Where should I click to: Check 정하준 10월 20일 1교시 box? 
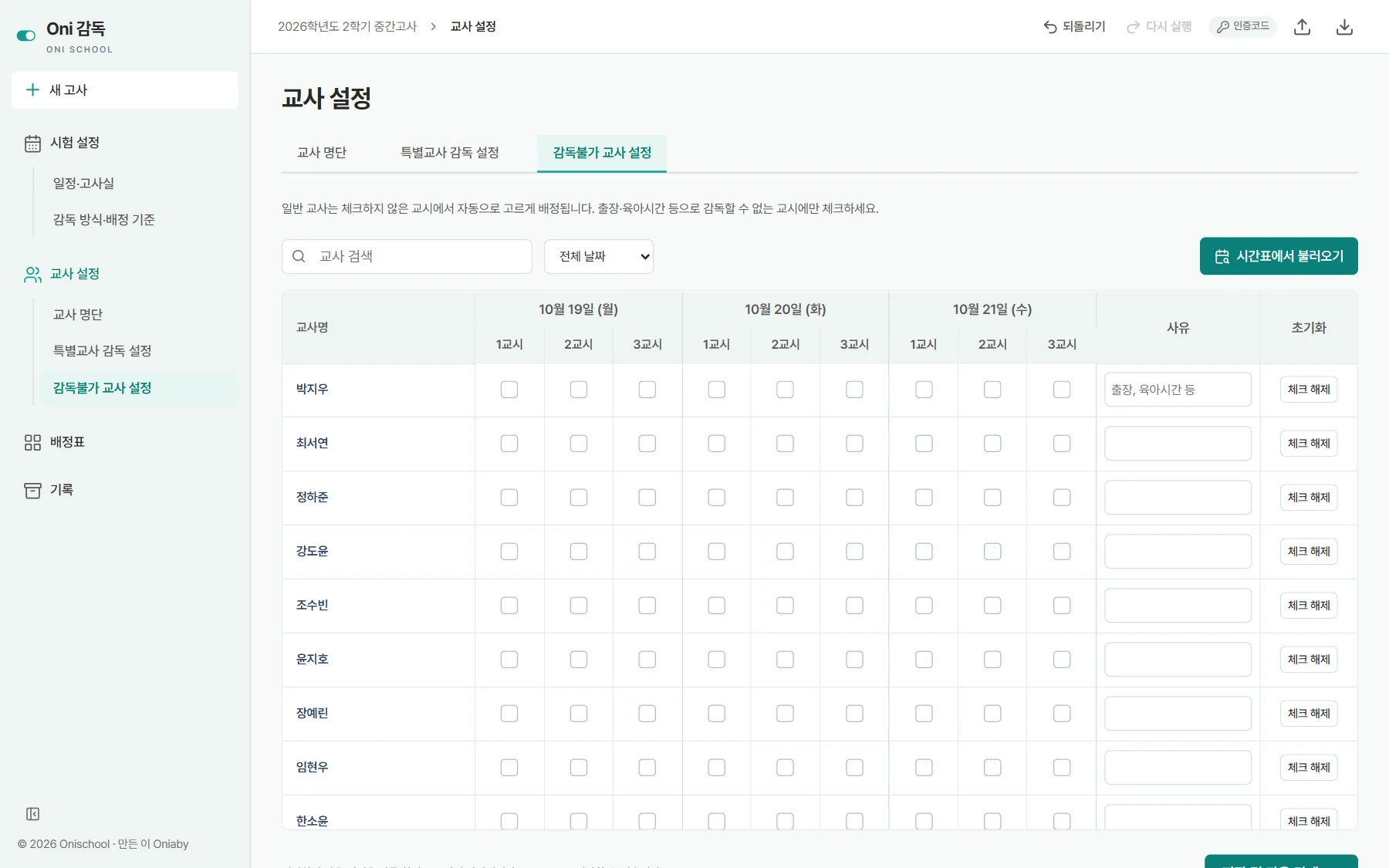click(717, 498)
